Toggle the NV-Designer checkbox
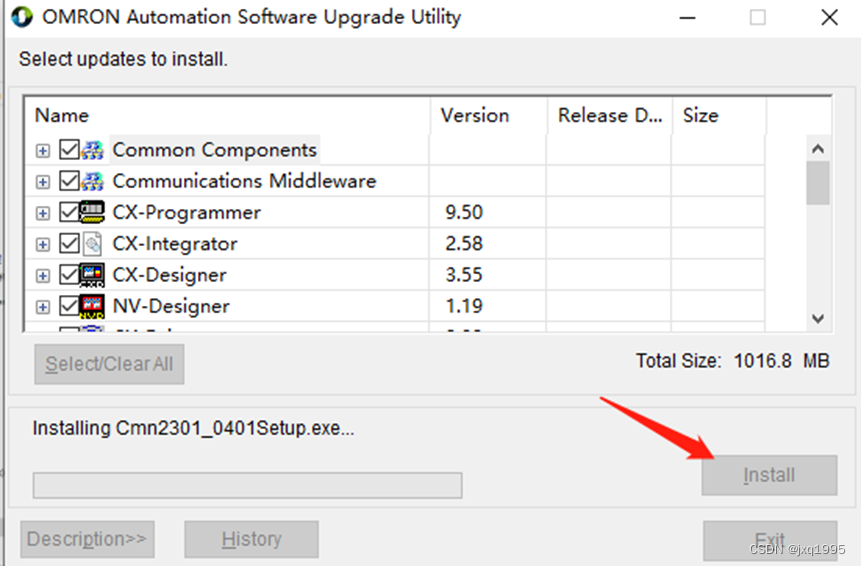 pyautogui.click(x=69, y=306)
